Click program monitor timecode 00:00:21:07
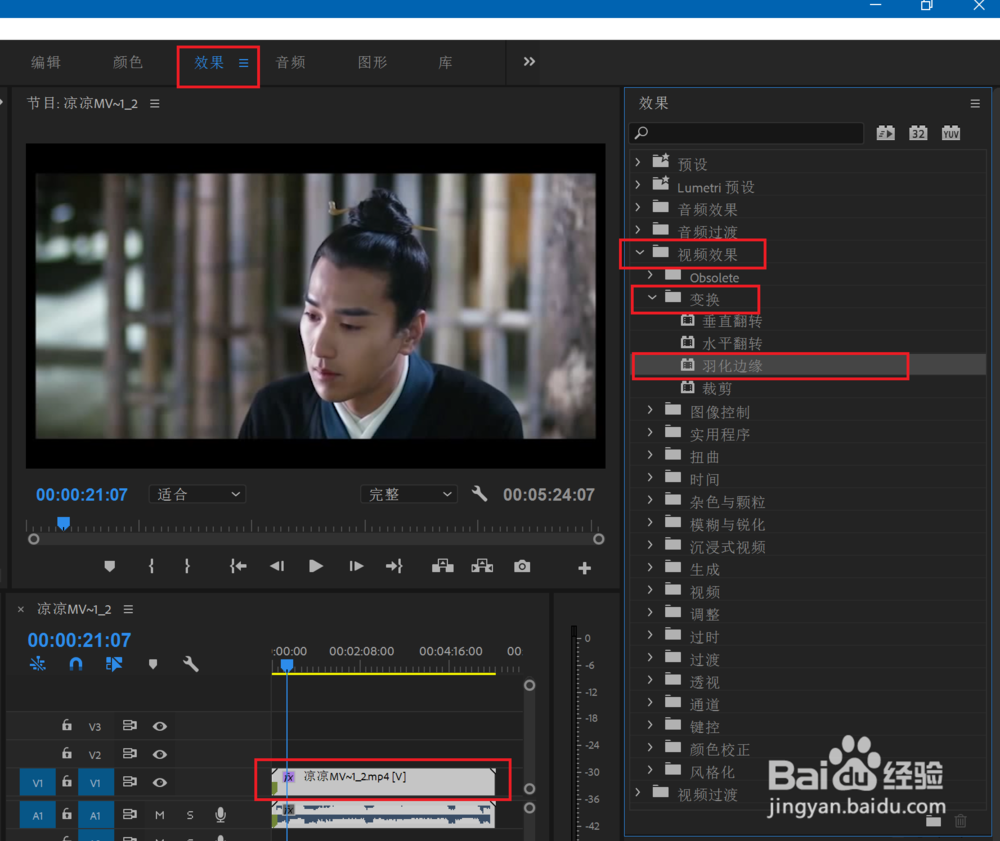 [x=82, y=495]
